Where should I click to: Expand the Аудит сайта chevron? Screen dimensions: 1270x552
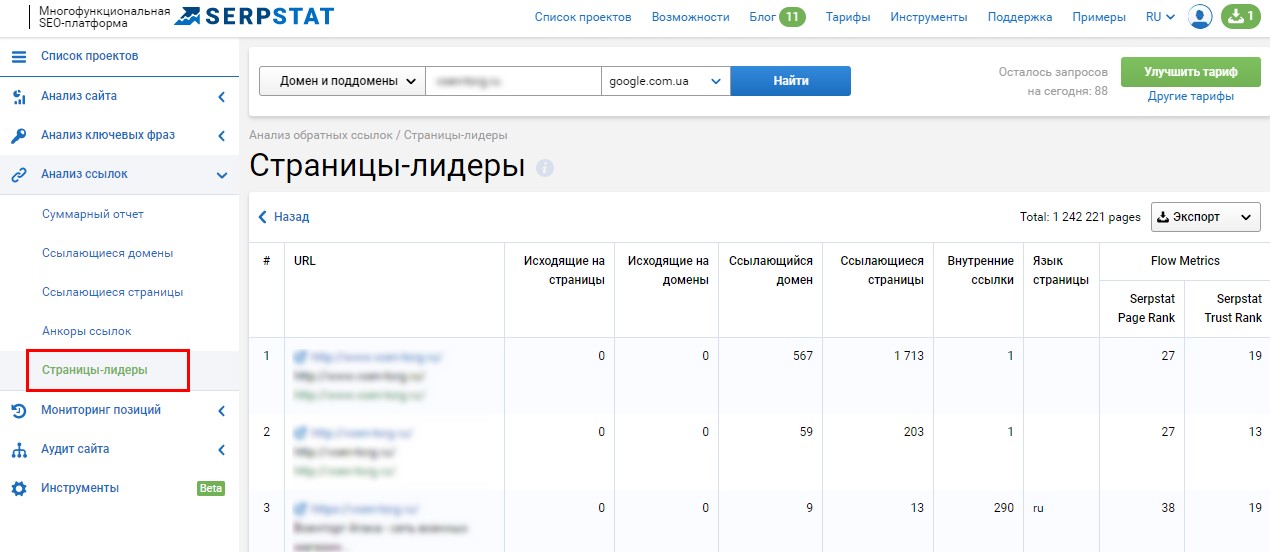(x=221, y=450)
